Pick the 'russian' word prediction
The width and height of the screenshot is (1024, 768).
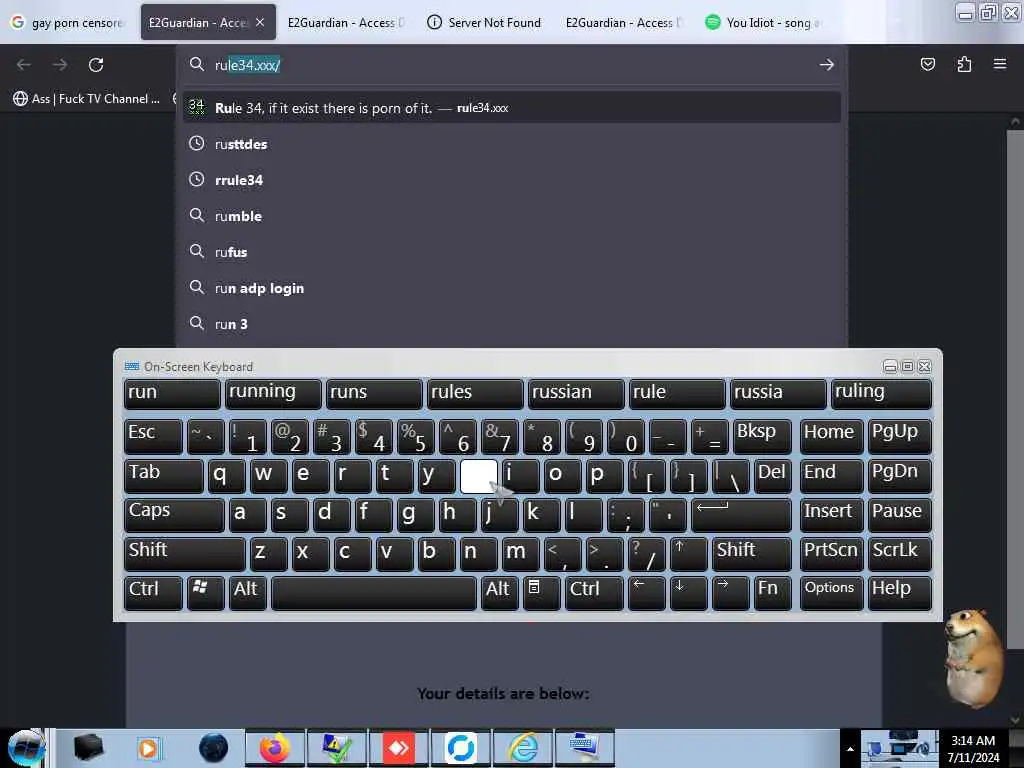576,393
